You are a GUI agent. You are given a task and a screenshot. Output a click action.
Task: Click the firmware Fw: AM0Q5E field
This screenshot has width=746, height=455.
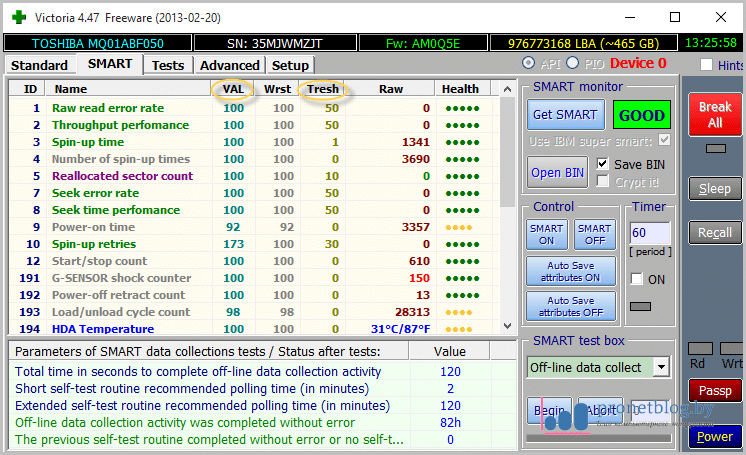tap(423, 43)
